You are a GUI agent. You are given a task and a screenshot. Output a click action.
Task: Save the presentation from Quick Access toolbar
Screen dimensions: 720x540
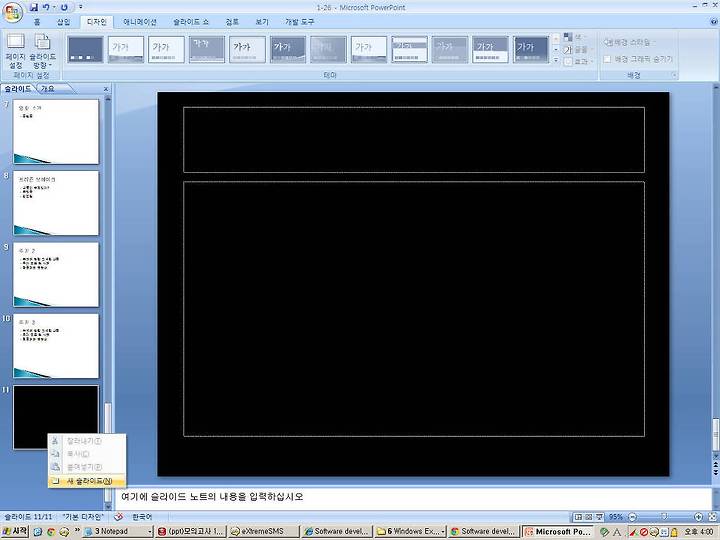tap(34, 7)
